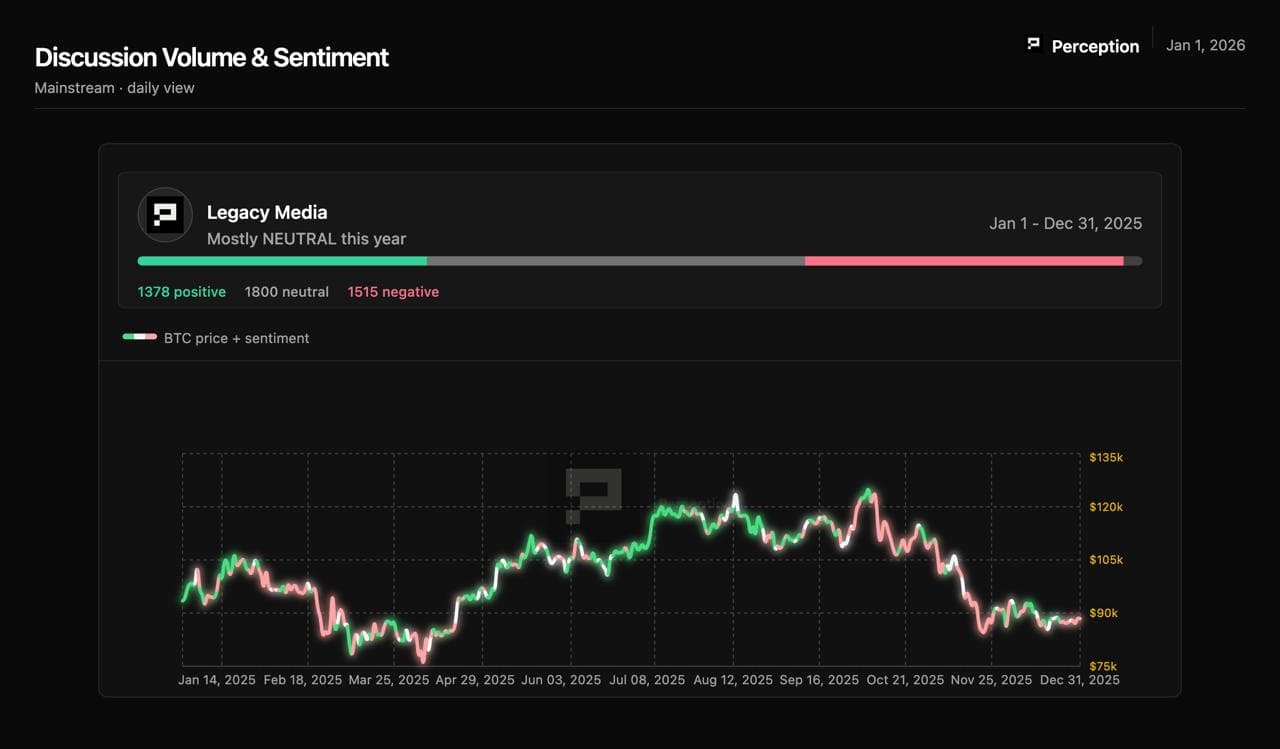Image resolution: width=1280 pixels, height=749 pixels.
Task: Click the Perception brand name
Action: point(1095,46)
